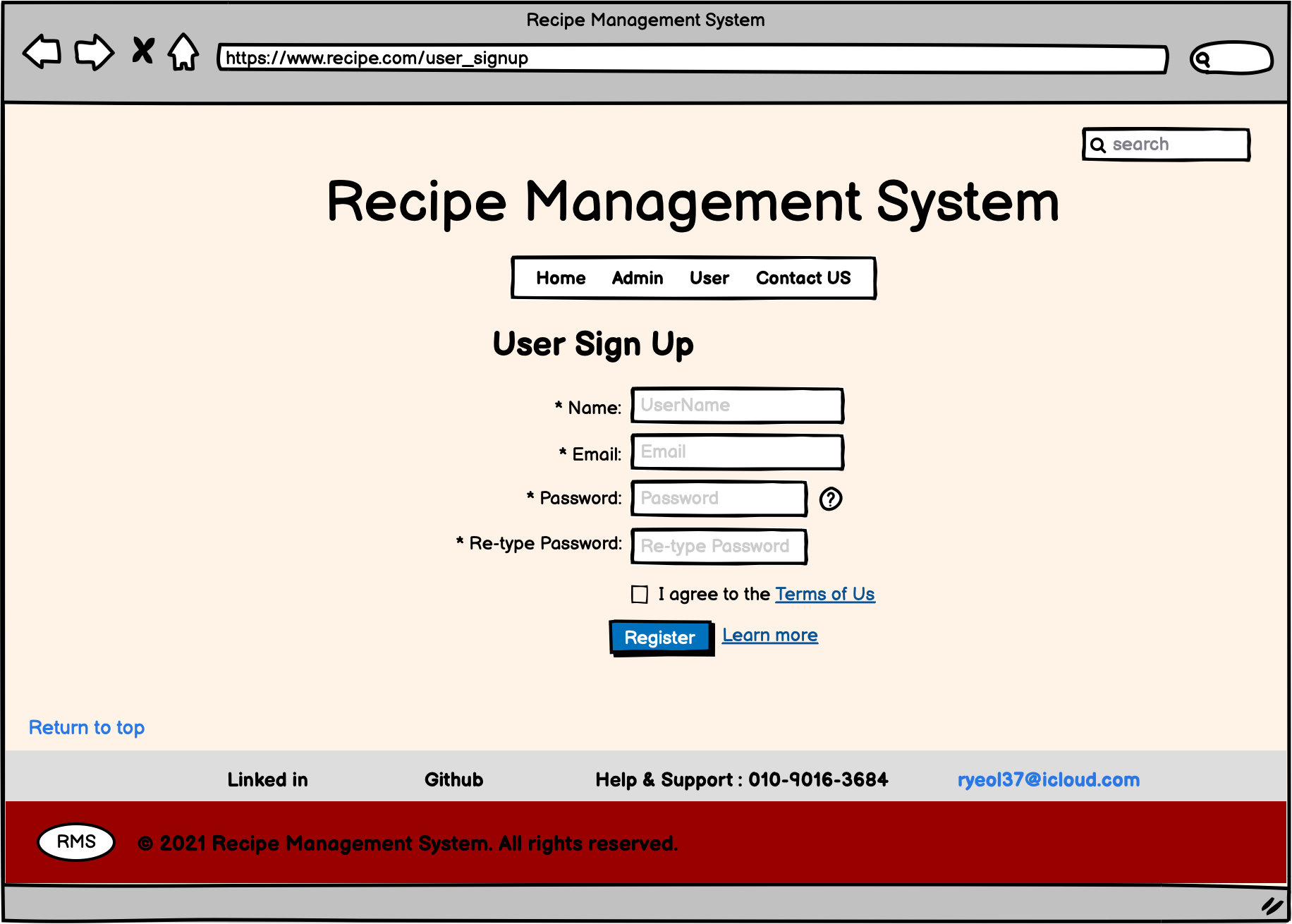Click the Email input field
Image resolution: width=1292 pixels, height=924 pixels.
click(x=736, y=451)
